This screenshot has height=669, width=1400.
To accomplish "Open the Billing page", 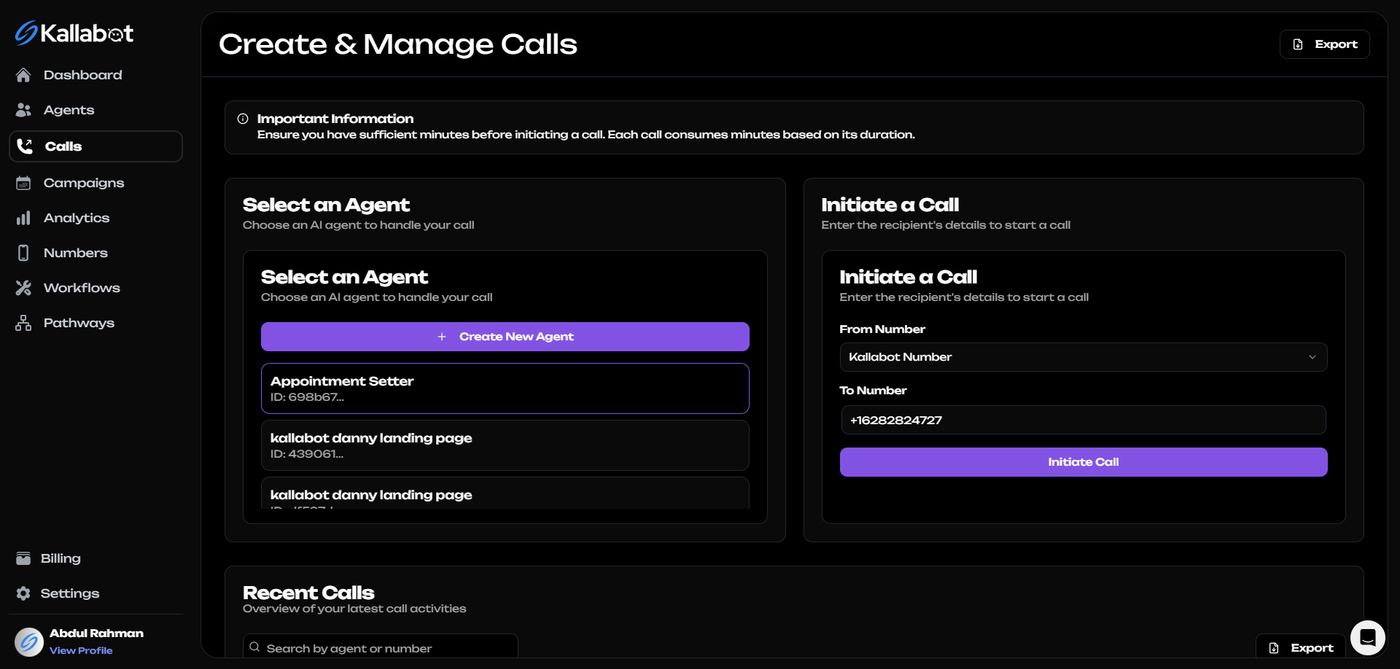I will (60, 558).
